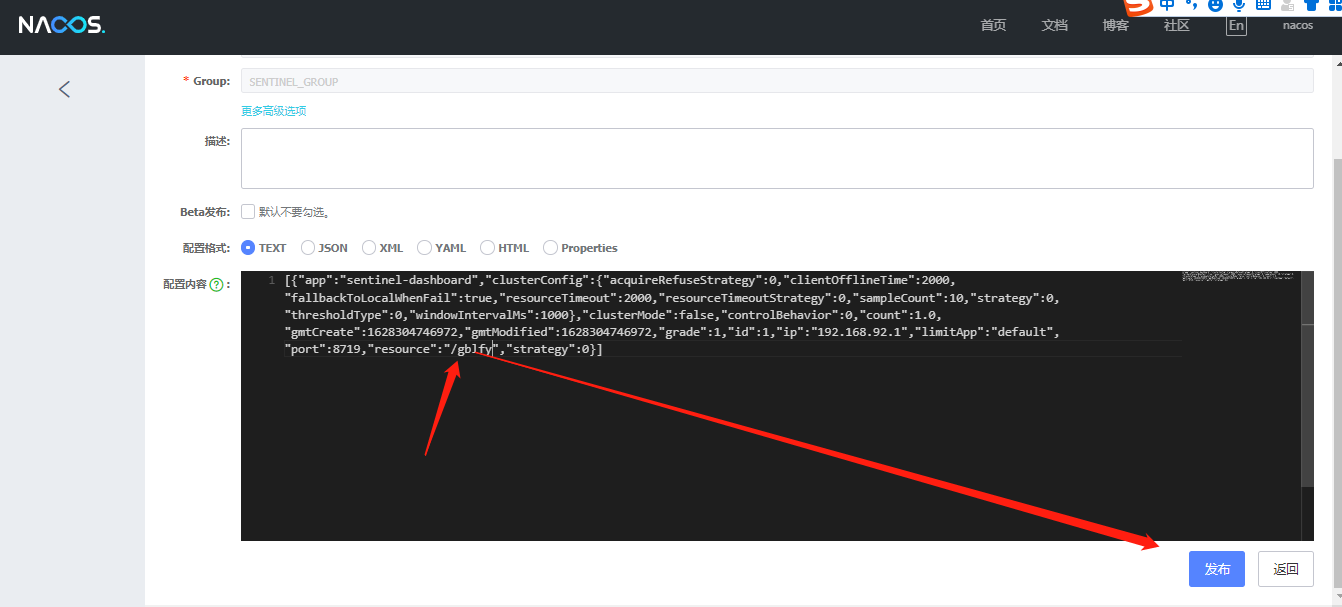
Task: Click into the 描述 description textarea
Action: coord(777,158)
